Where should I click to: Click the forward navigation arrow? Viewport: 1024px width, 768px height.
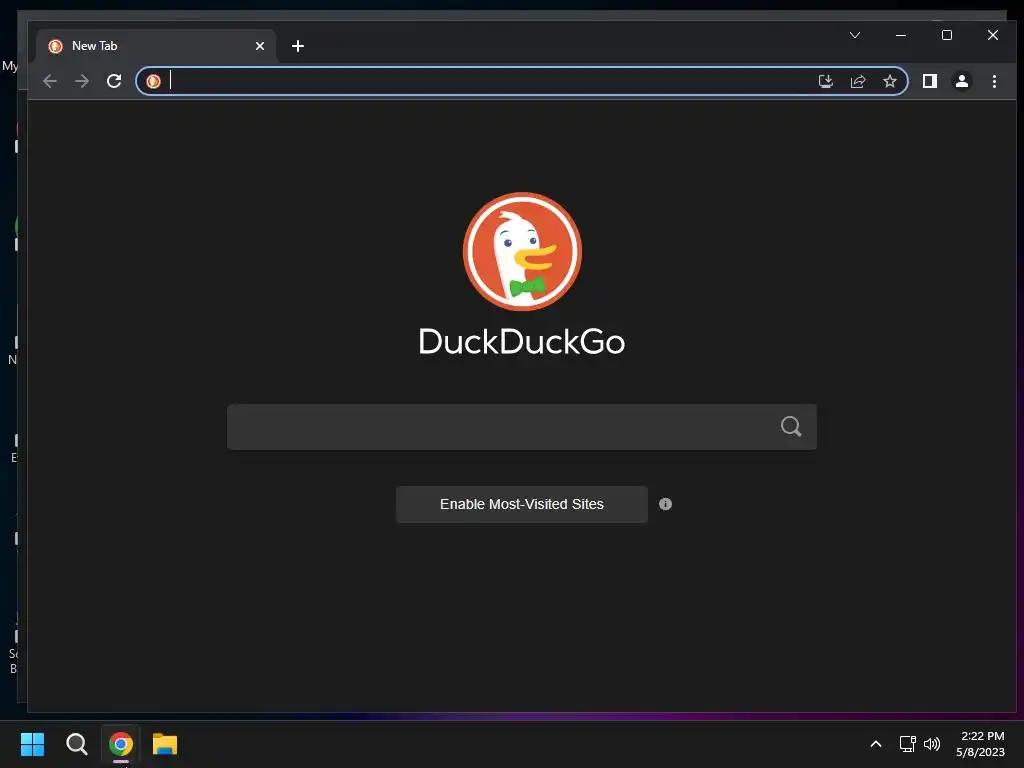tap(82, 81)
